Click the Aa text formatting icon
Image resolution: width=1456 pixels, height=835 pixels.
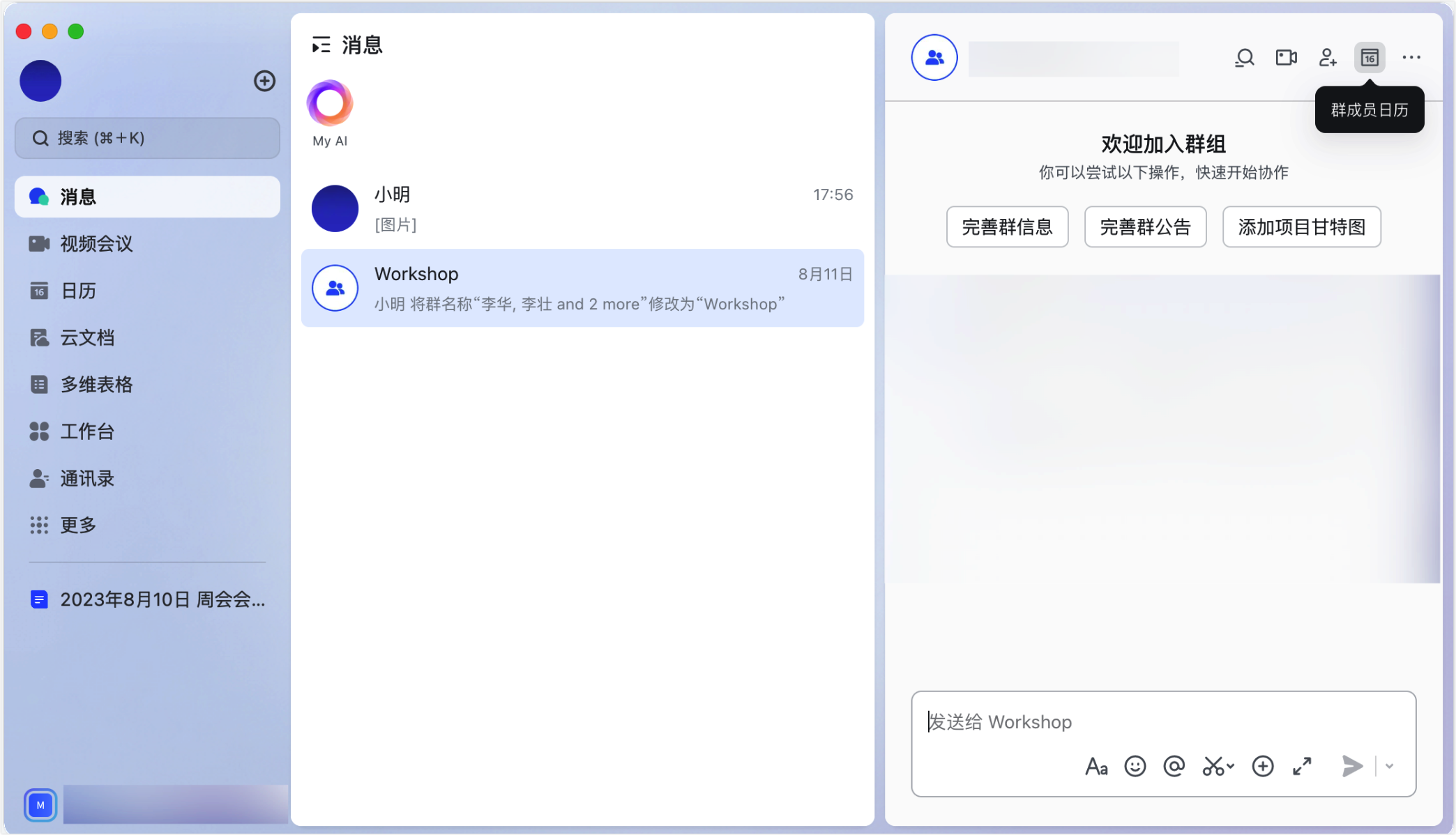[x=1096, y=767]
